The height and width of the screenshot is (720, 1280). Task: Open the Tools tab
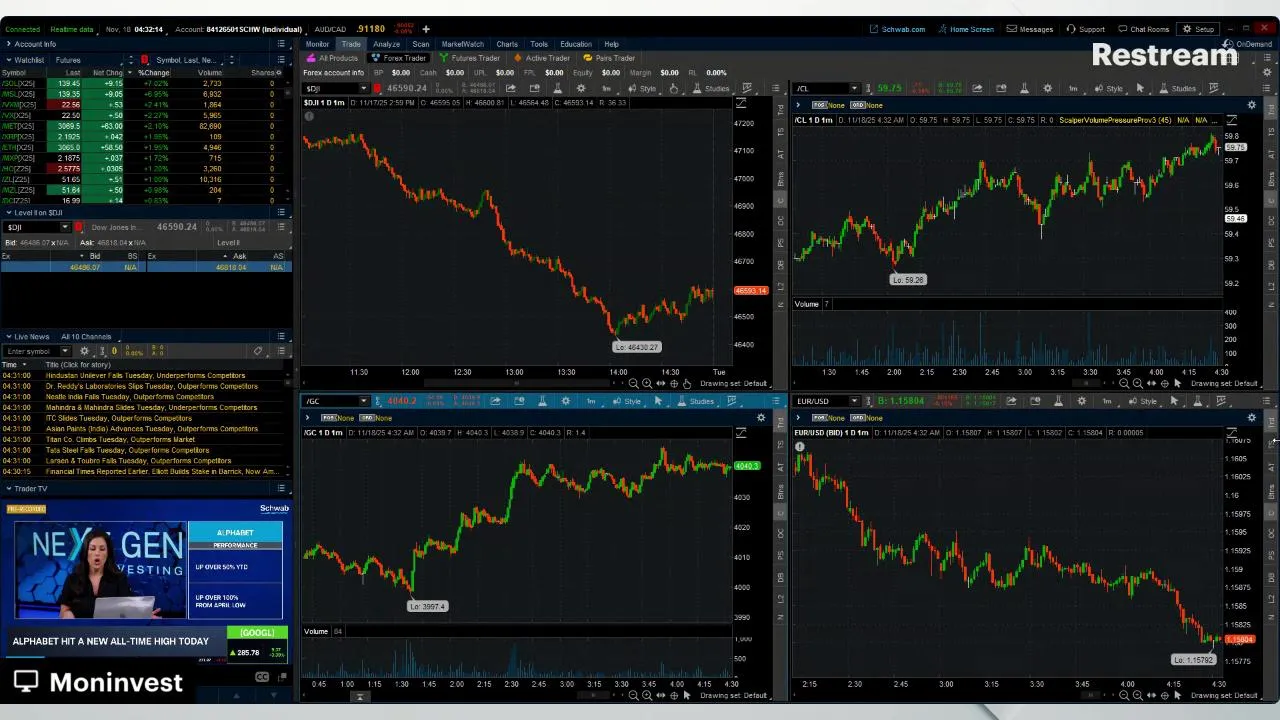(539, 44)
